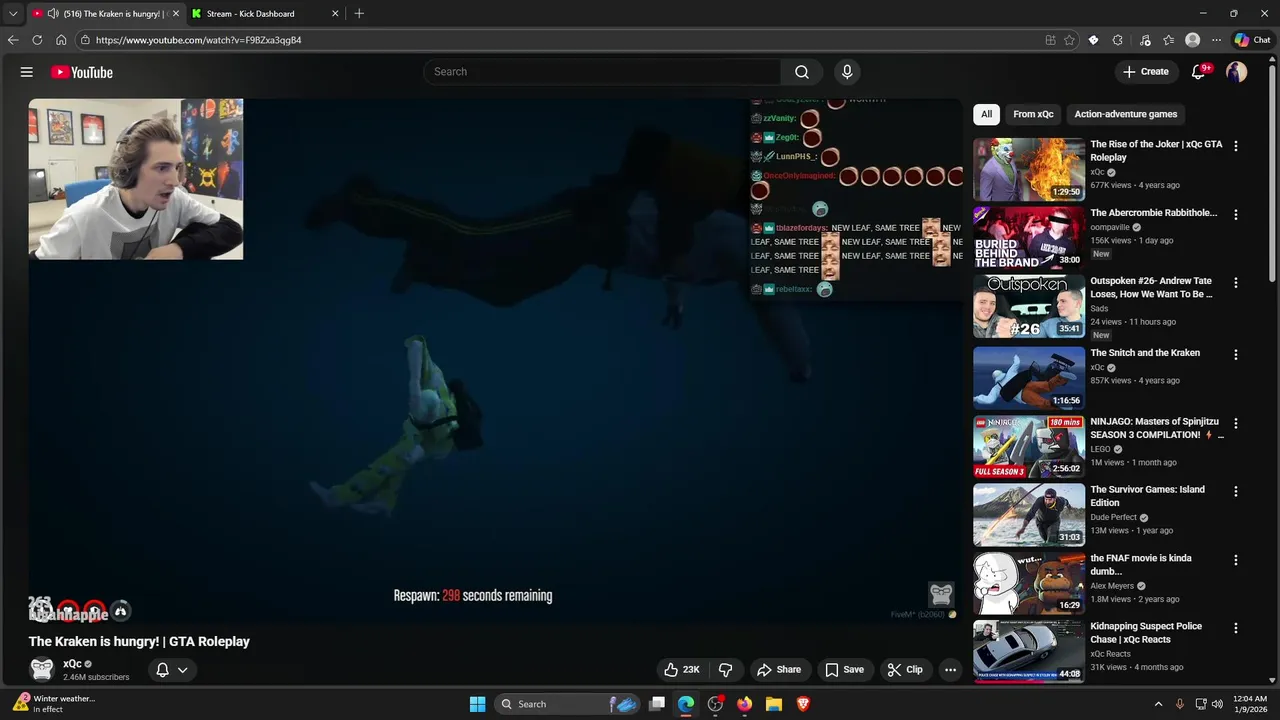Click the Windows taskbar Search box
The width and height of the screenshot is (1280, 720).
[x=566, y=704]
